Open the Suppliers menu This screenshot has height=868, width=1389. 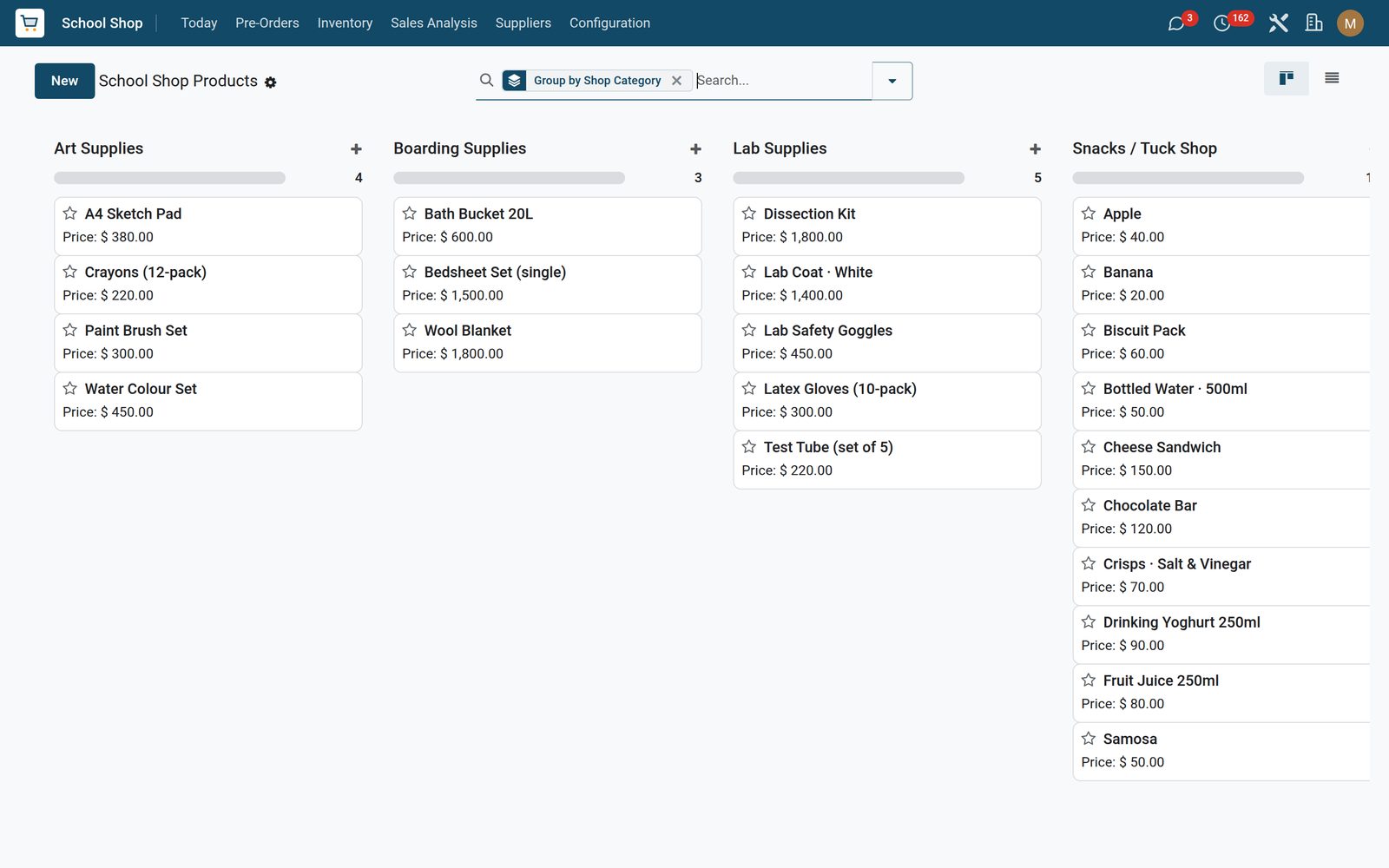point(523,23)
